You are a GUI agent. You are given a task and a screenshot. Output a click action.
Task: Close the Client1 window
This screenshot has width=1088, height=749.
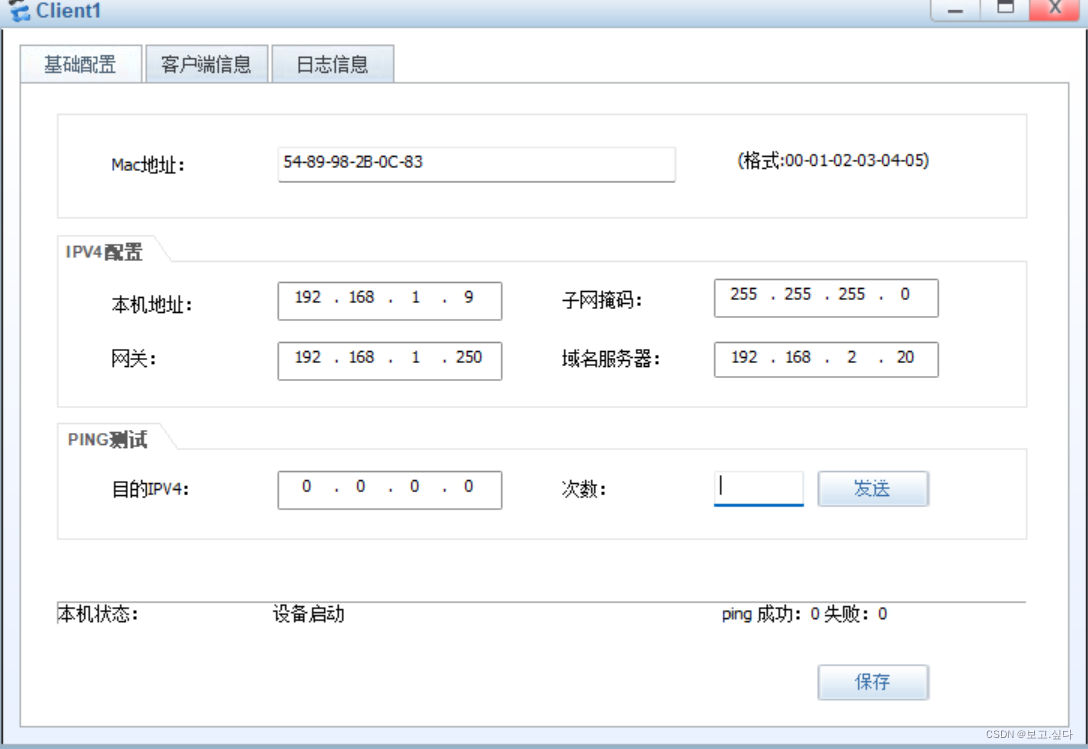click(x=1055, y=10)
